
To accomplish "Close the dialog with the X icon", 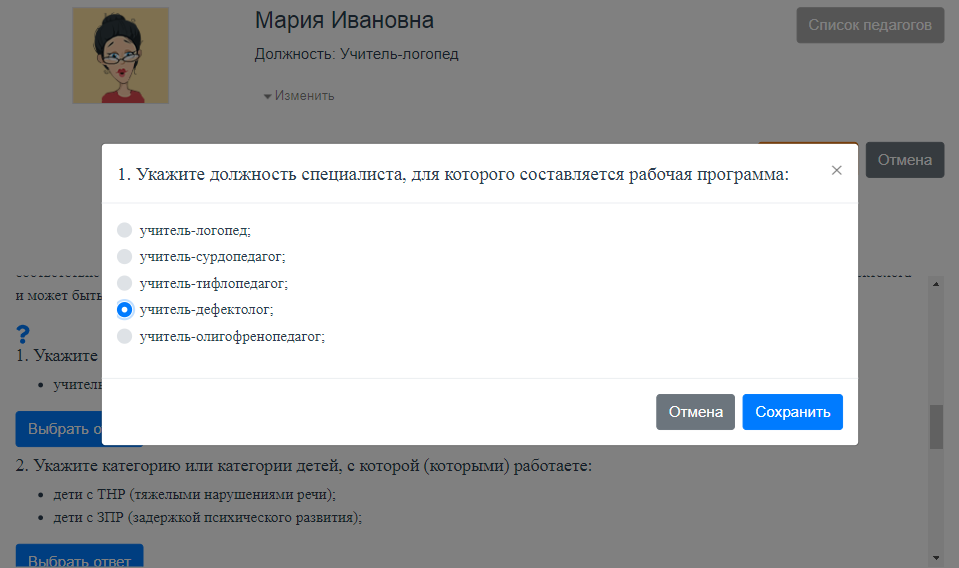I will (x=836, y=170).
